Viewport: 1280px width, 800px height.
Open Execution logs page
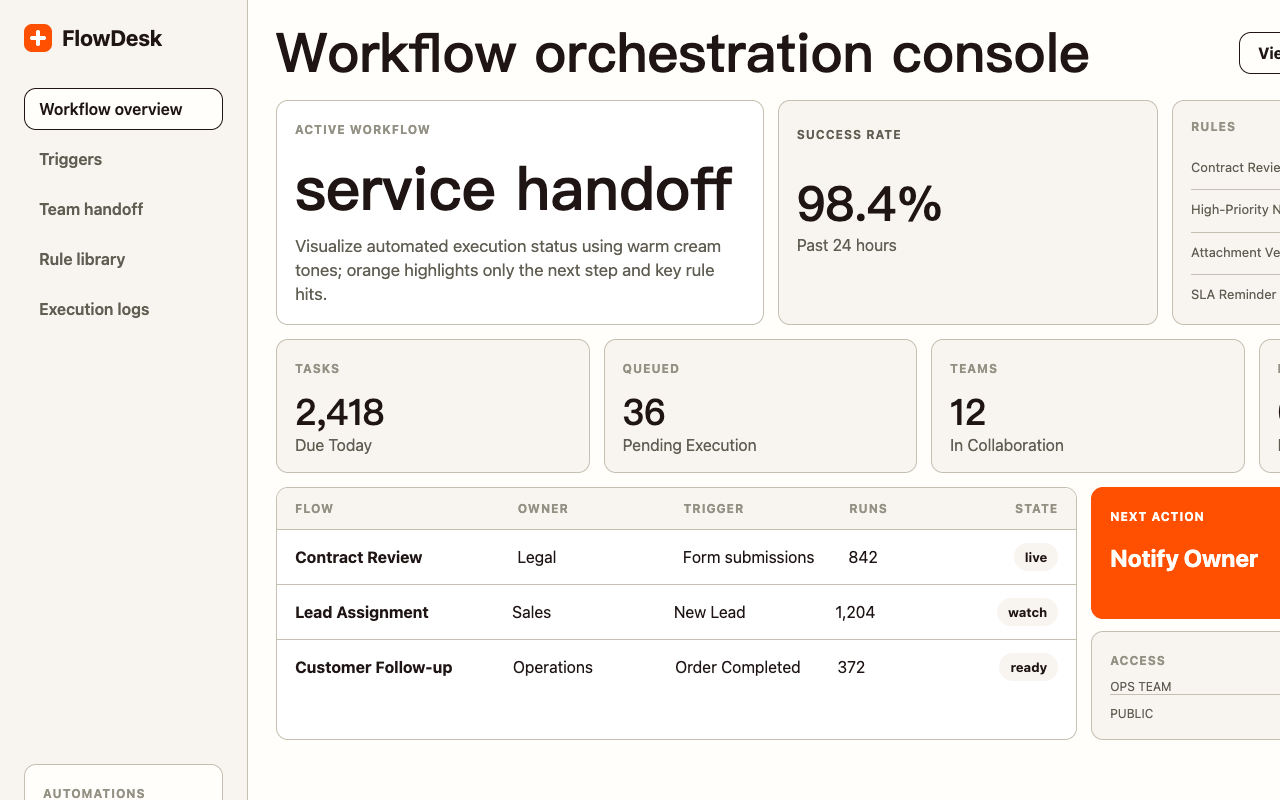coord(123,309)
